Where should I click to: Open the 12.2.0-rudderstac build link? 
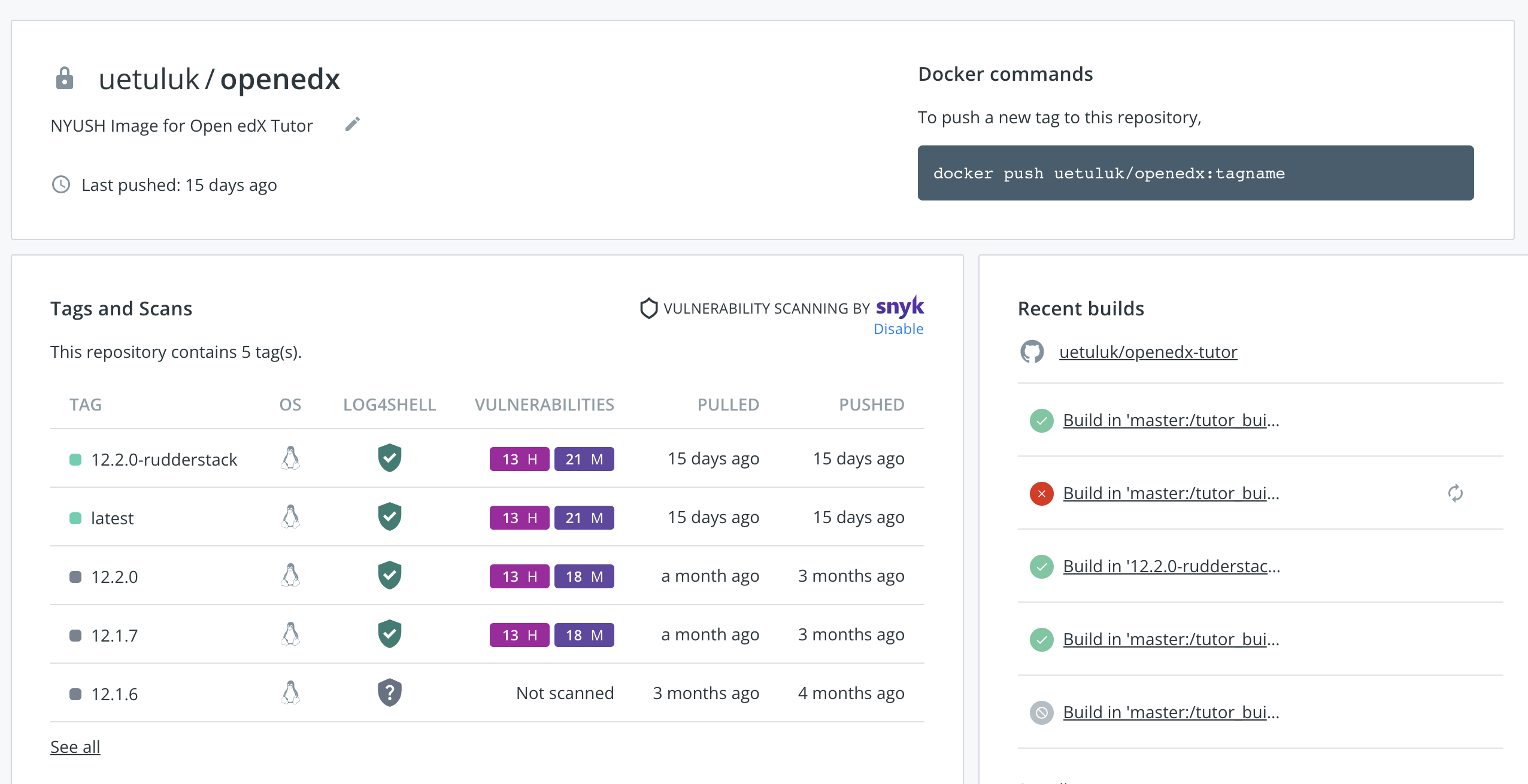[1172, 566]
